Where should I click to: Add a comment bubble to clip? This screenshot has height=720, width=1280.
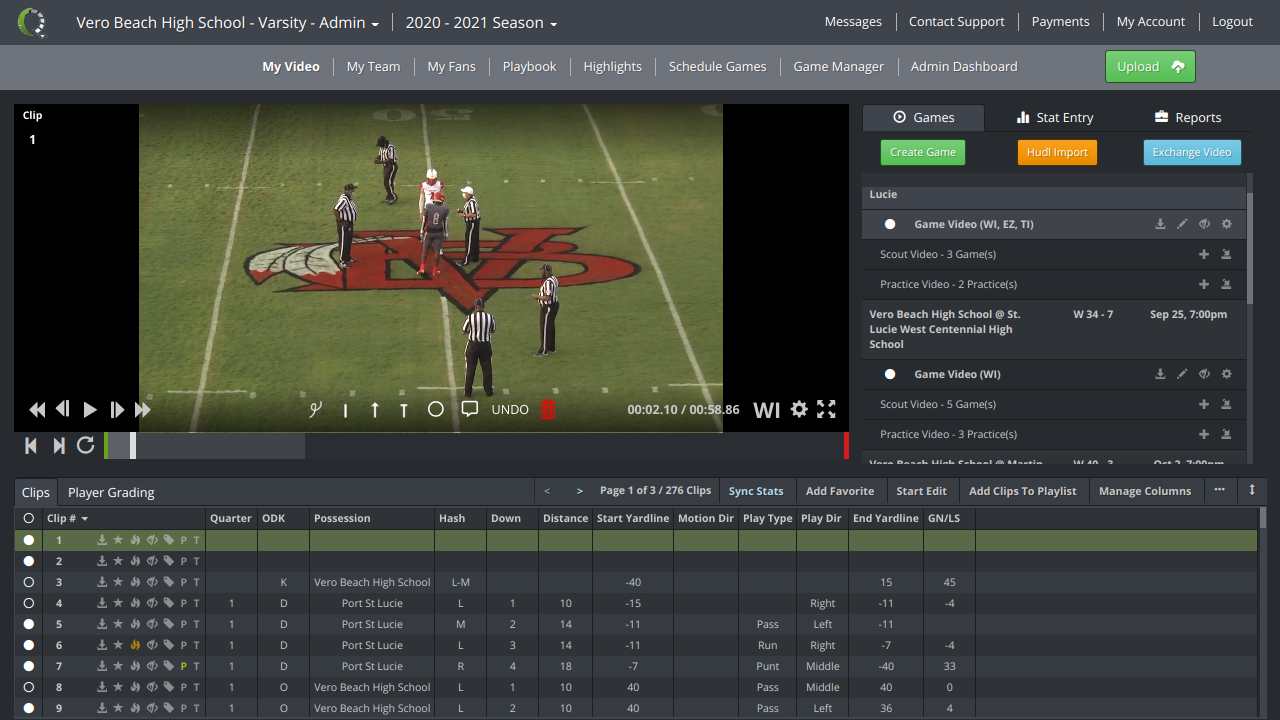[x=469, y=409]
